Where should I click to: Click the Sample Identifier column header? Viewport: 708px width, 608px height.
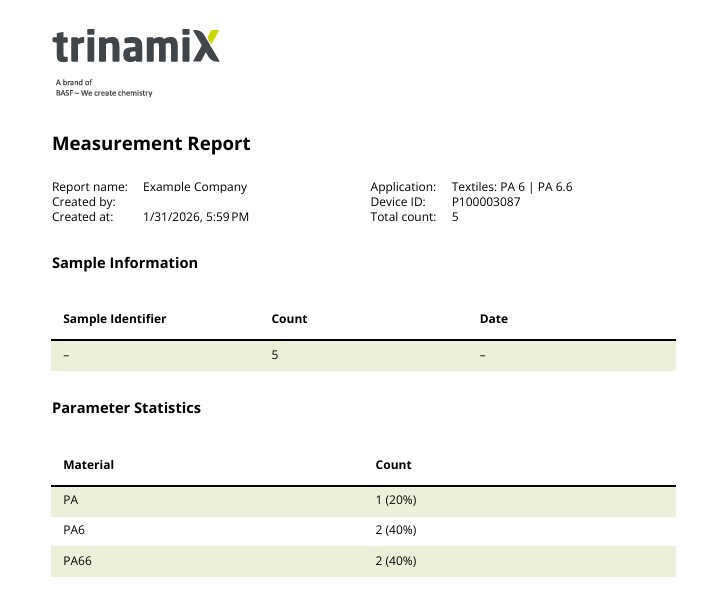click(x=114, y=319)
